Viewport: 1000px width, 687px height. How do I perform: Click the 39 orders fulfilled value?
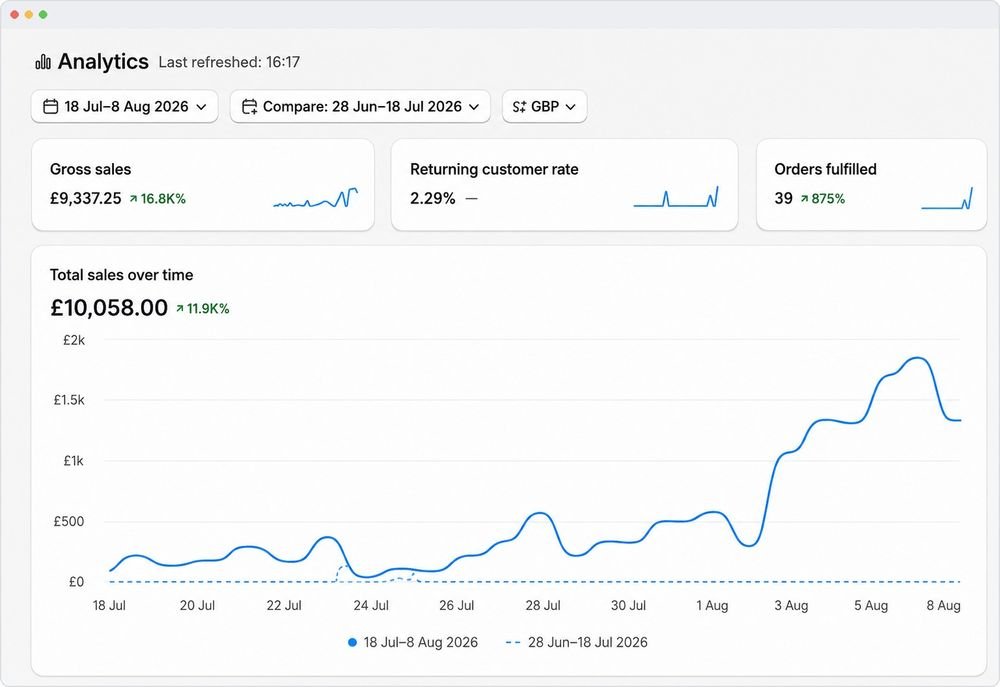pyautogui.click(x=783, y=198)
